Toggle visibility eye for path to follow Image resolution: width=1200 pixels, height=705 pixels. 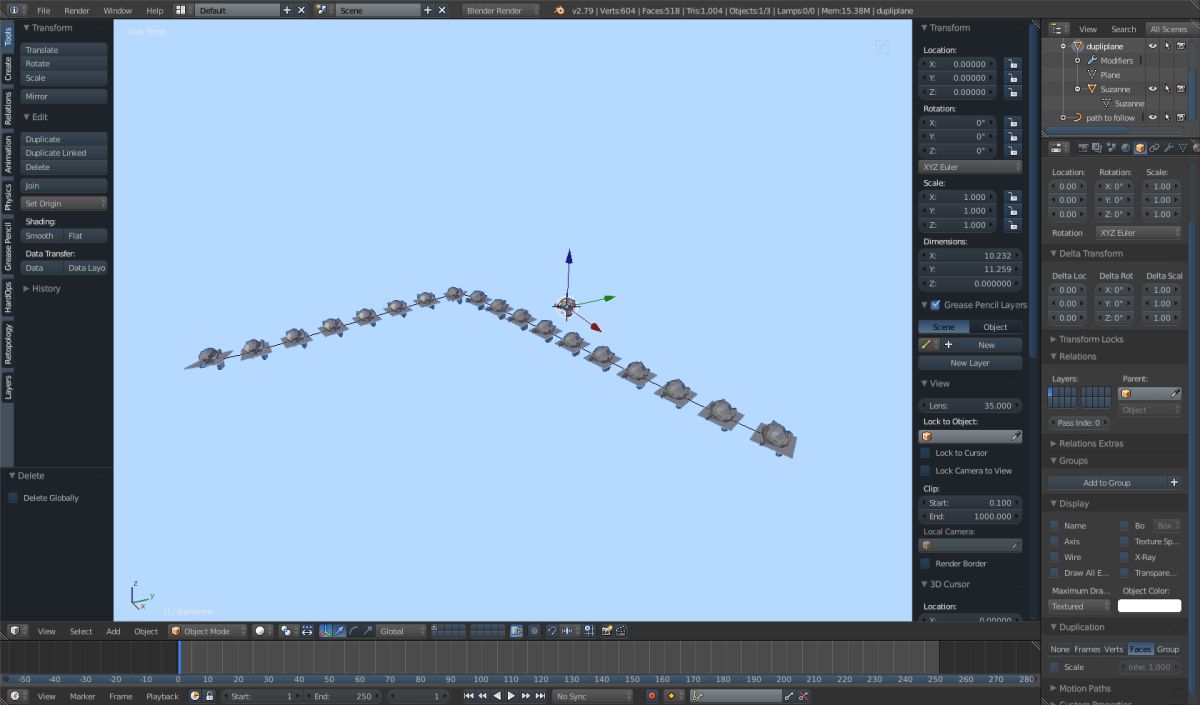(x=1152, y=117)
